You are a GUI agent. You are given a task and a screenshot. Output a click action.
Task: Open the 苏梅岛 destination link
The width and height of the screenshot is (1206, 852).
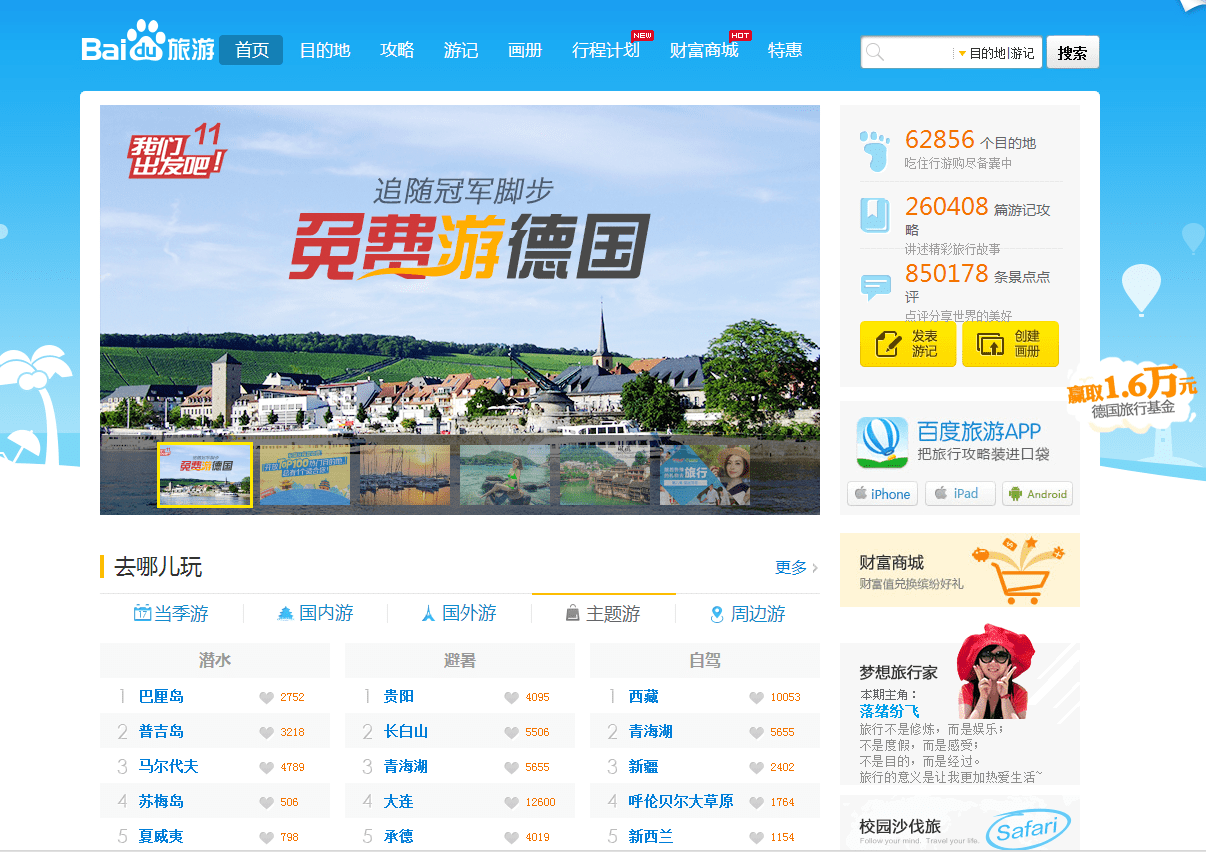point(161,801)
